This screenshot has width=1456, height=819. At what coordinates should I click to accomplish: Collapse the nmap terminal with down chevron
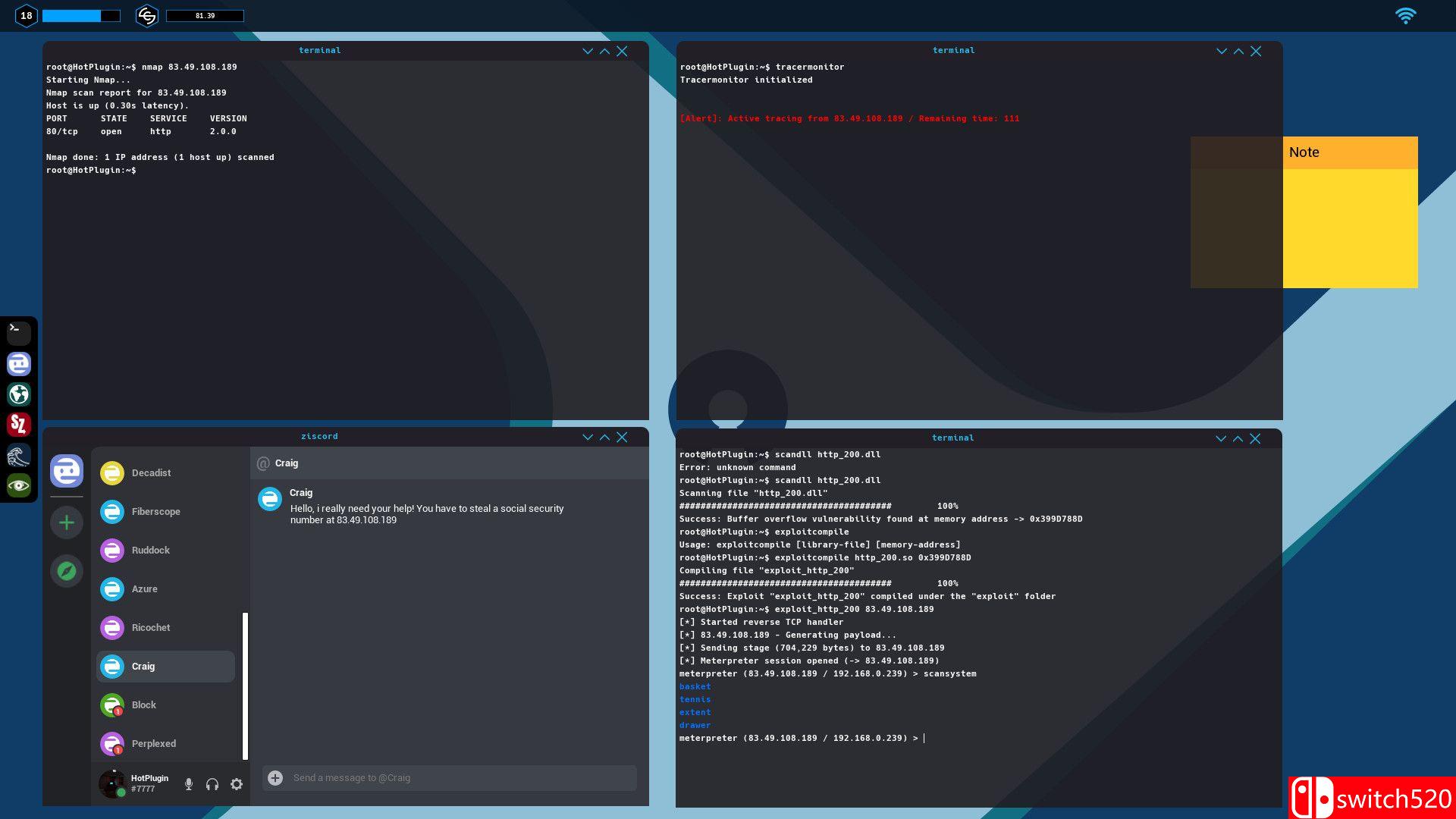[x=587, y=51]
